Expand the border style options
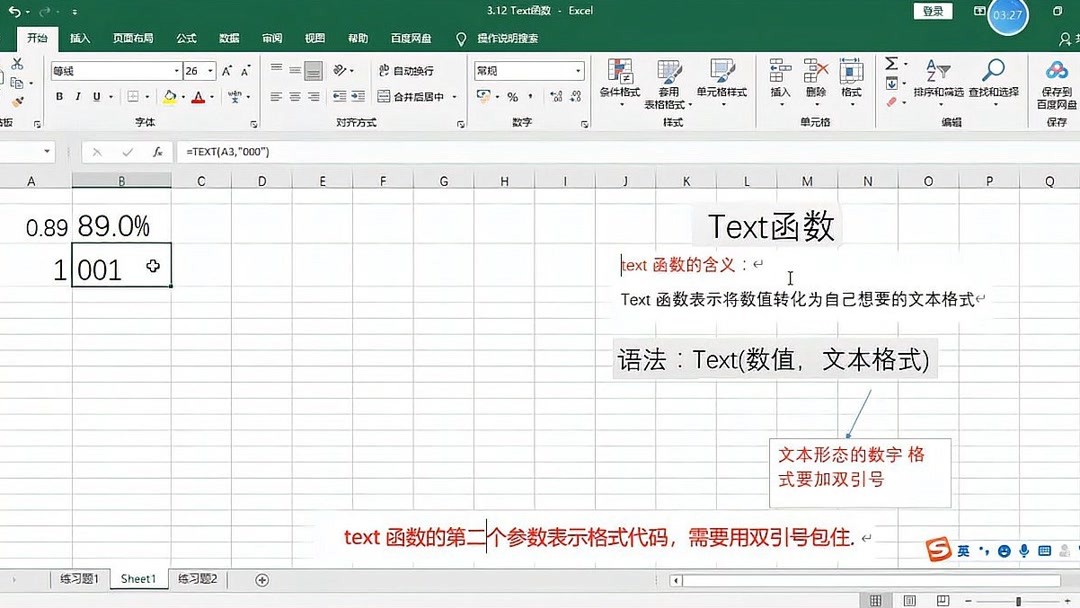The height and width of the screenshot is (608, 1080). [148, 96]
